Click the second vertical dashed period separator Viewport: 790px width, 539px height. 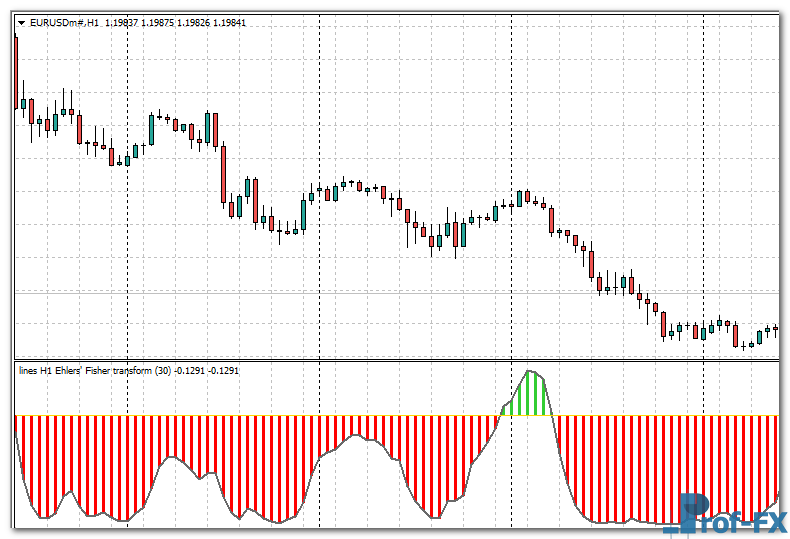coord(319,100)
